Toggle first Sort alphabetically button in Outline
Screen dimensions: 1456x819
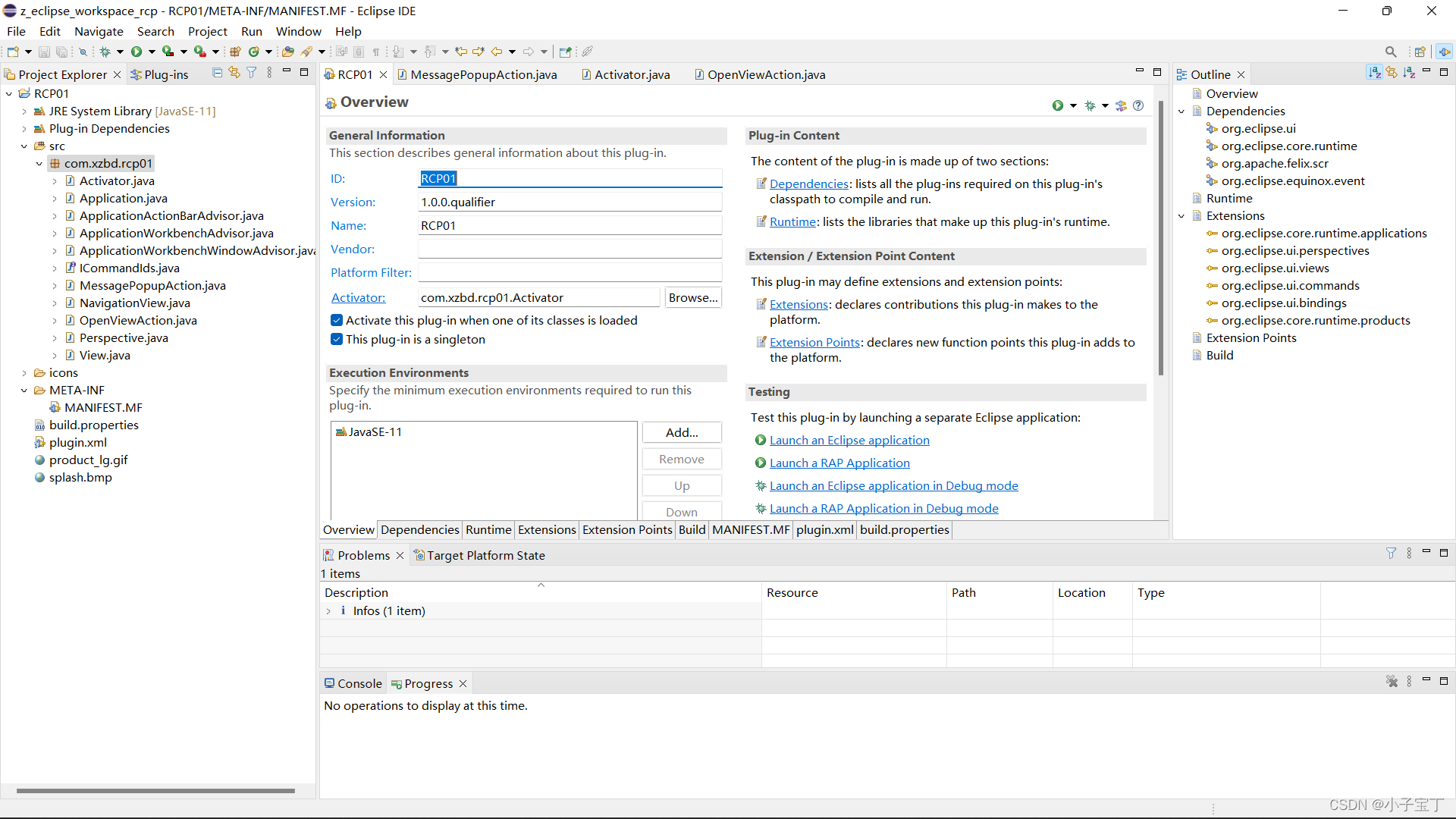tap(1374, 73)
